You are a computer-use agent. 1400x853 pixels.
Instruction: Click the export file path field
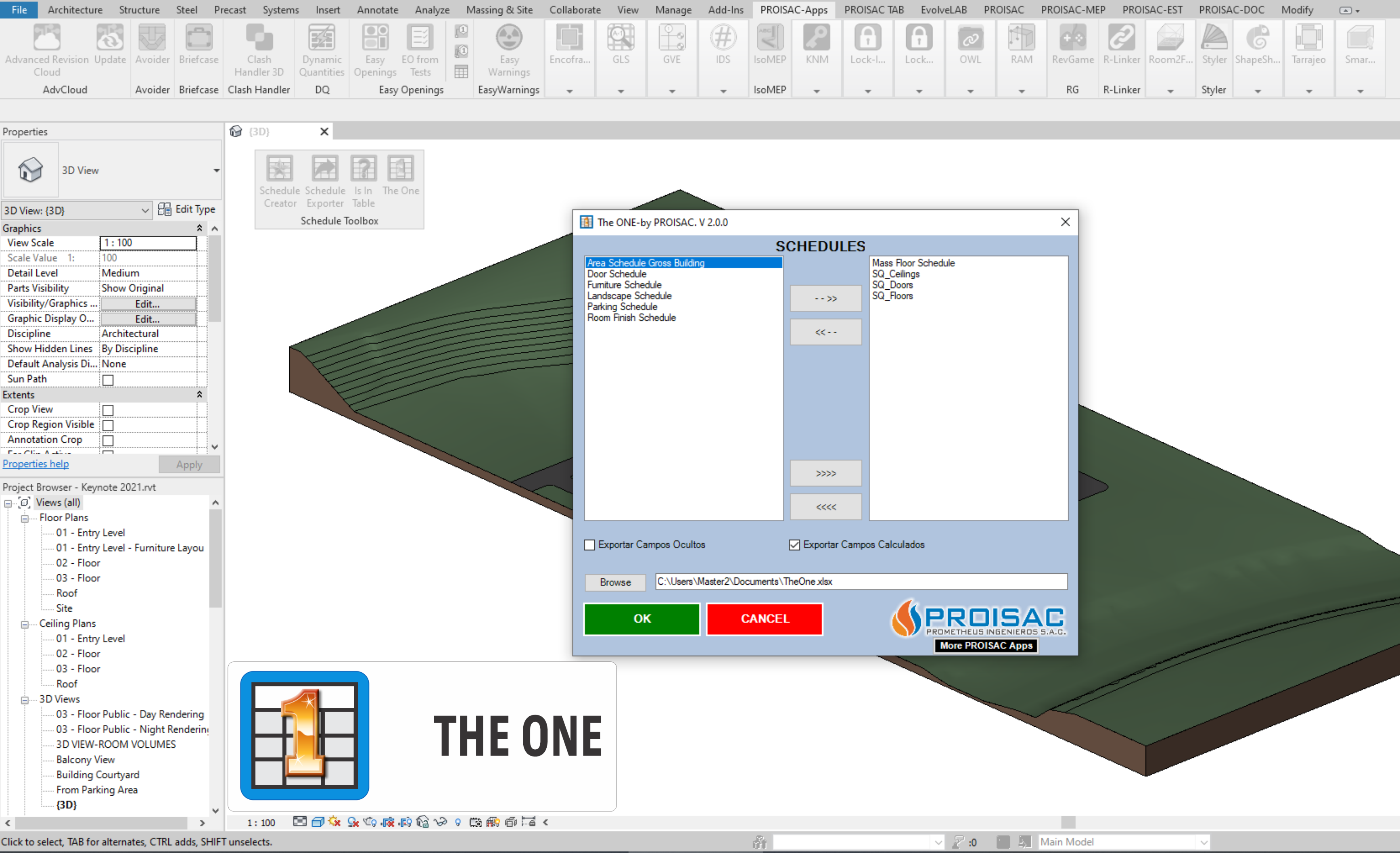tap(860, 581)
